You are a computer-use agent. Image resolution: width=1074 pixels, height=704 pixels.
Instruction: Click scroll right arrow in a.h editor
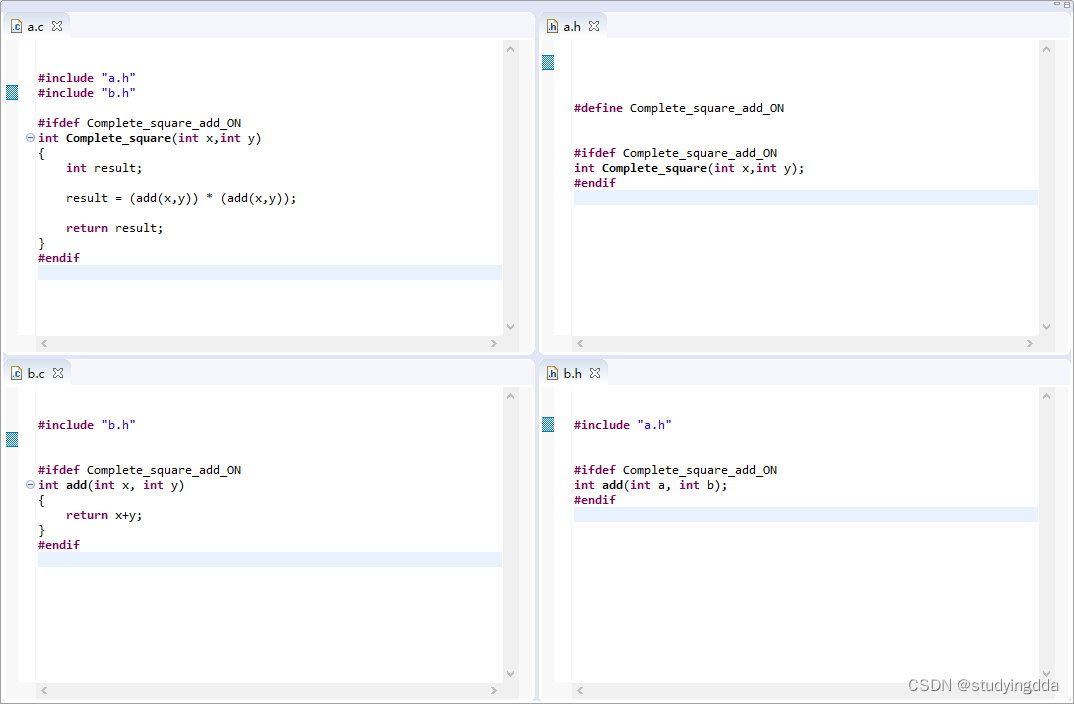(x=1029, y=344)
